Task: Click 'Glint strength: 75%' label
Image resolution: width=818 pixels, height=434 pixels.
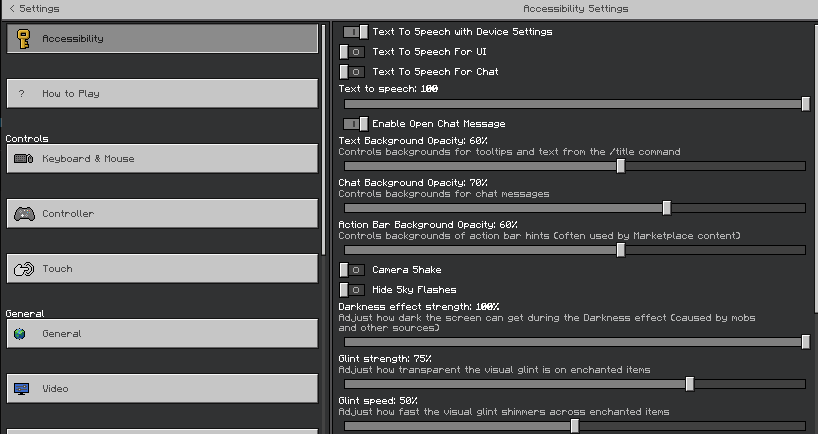Action: (x=385, y=359)
